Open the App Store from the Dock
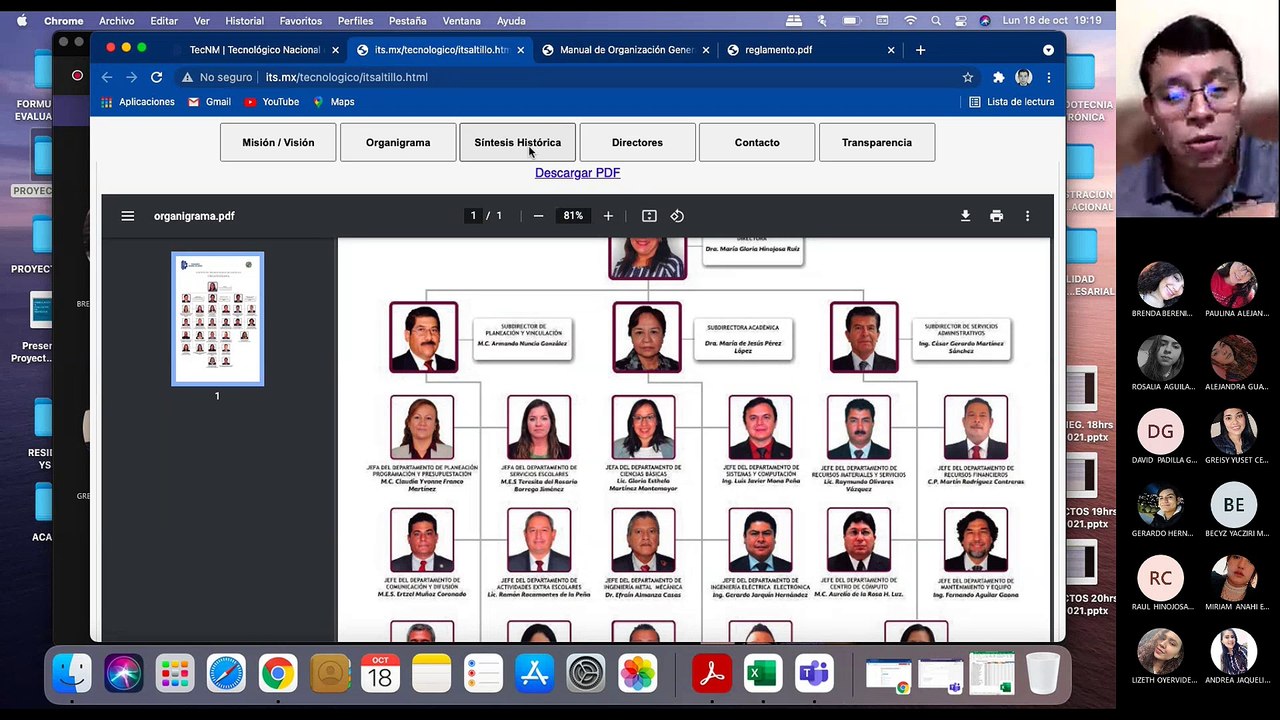The height and width of the screenshot is (720, 1280). pyautogui.click(x=534, y=674)
